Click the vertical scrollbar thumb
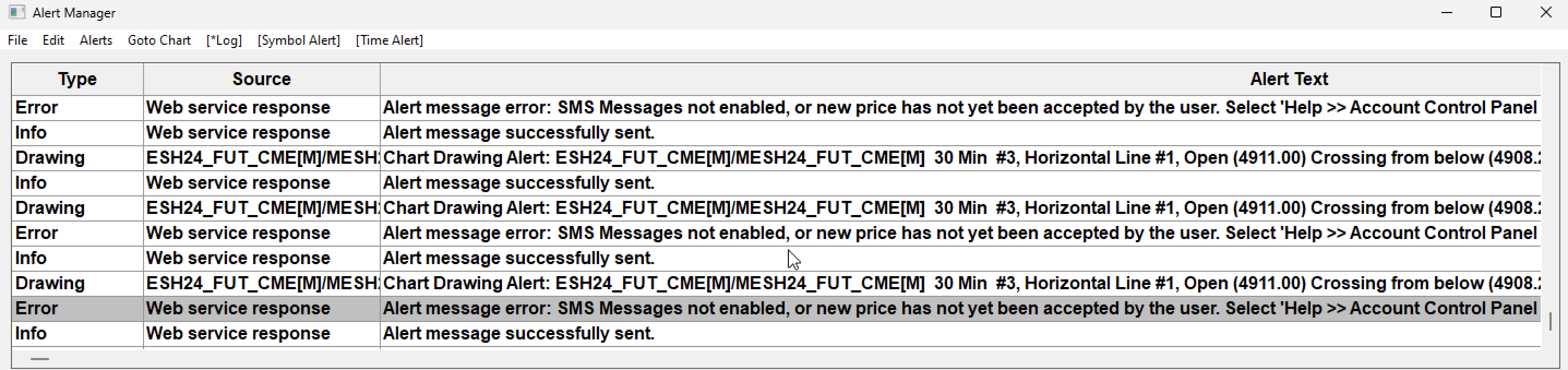The width and height of the screenshot is (1568, 370). (x=1550, y=321)
